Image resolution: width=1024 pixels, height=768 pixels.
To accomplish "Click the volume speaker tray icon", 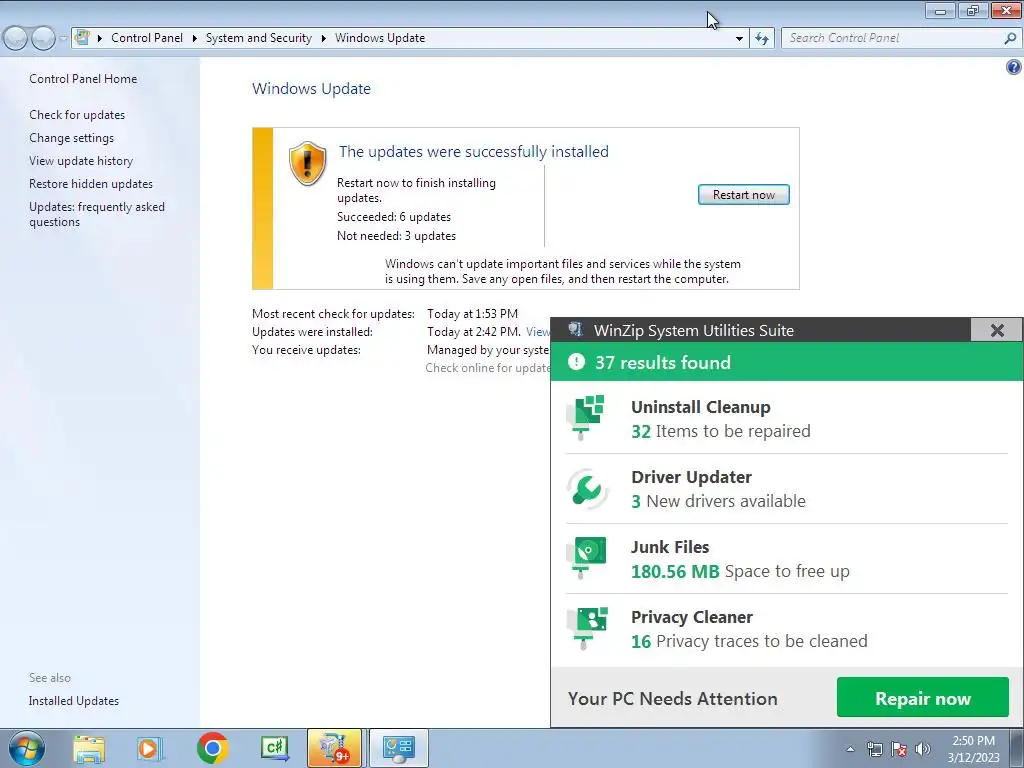I will tap(923, 749).
